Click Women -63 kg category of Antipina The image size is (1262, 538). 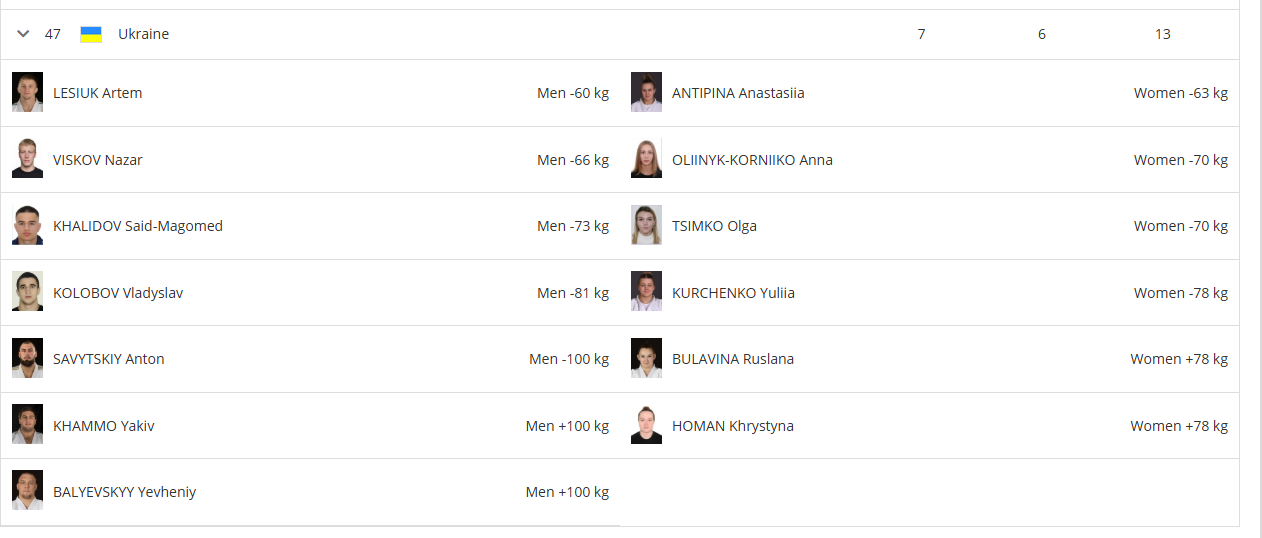[x=1181, y=93]
